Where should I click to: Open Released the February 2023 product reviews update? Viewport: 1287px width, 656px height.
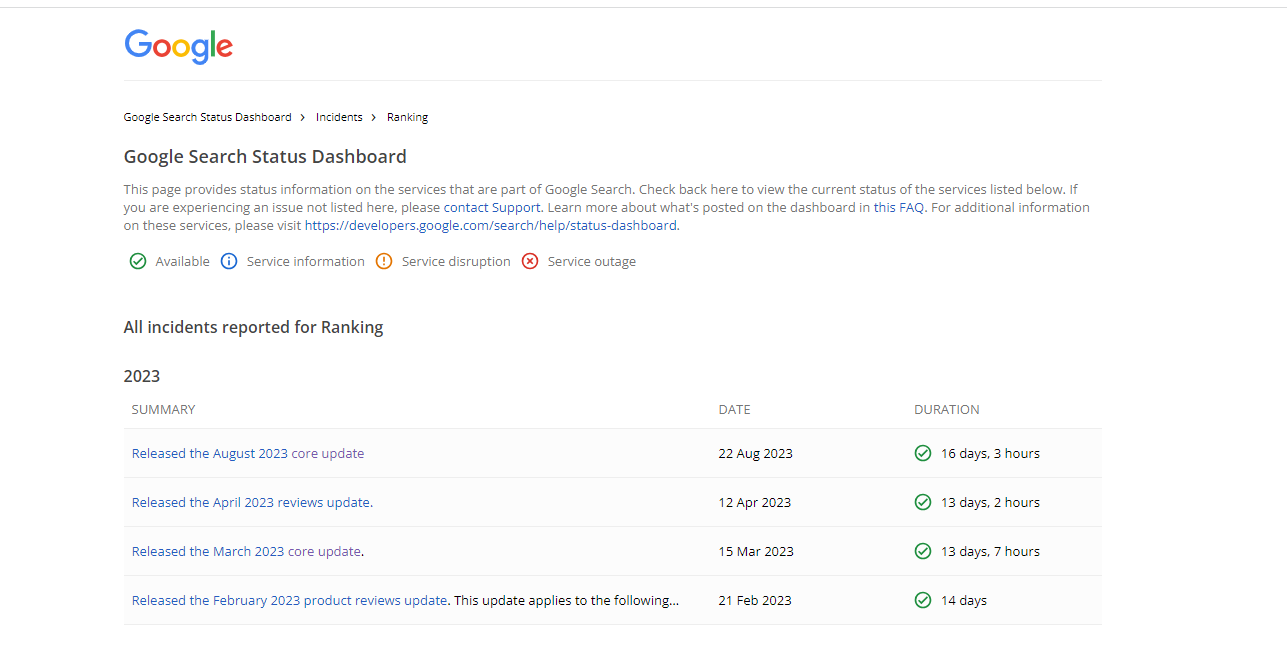(x=289, y=600)
